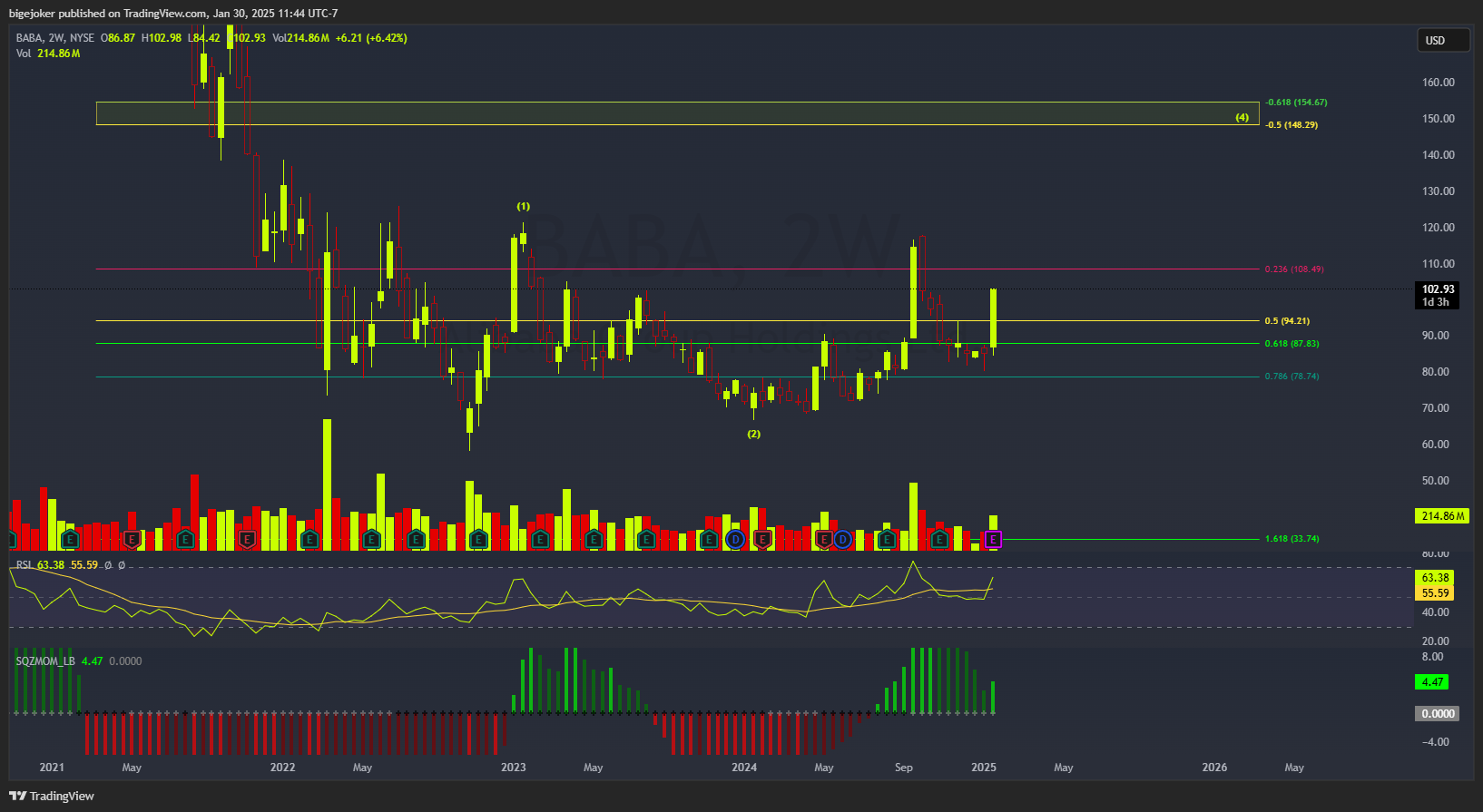Image resolution: width=1483 pixels, height=812 pixels.
Task: Open the blue dividend marker at December 2023
Action: 735,540
